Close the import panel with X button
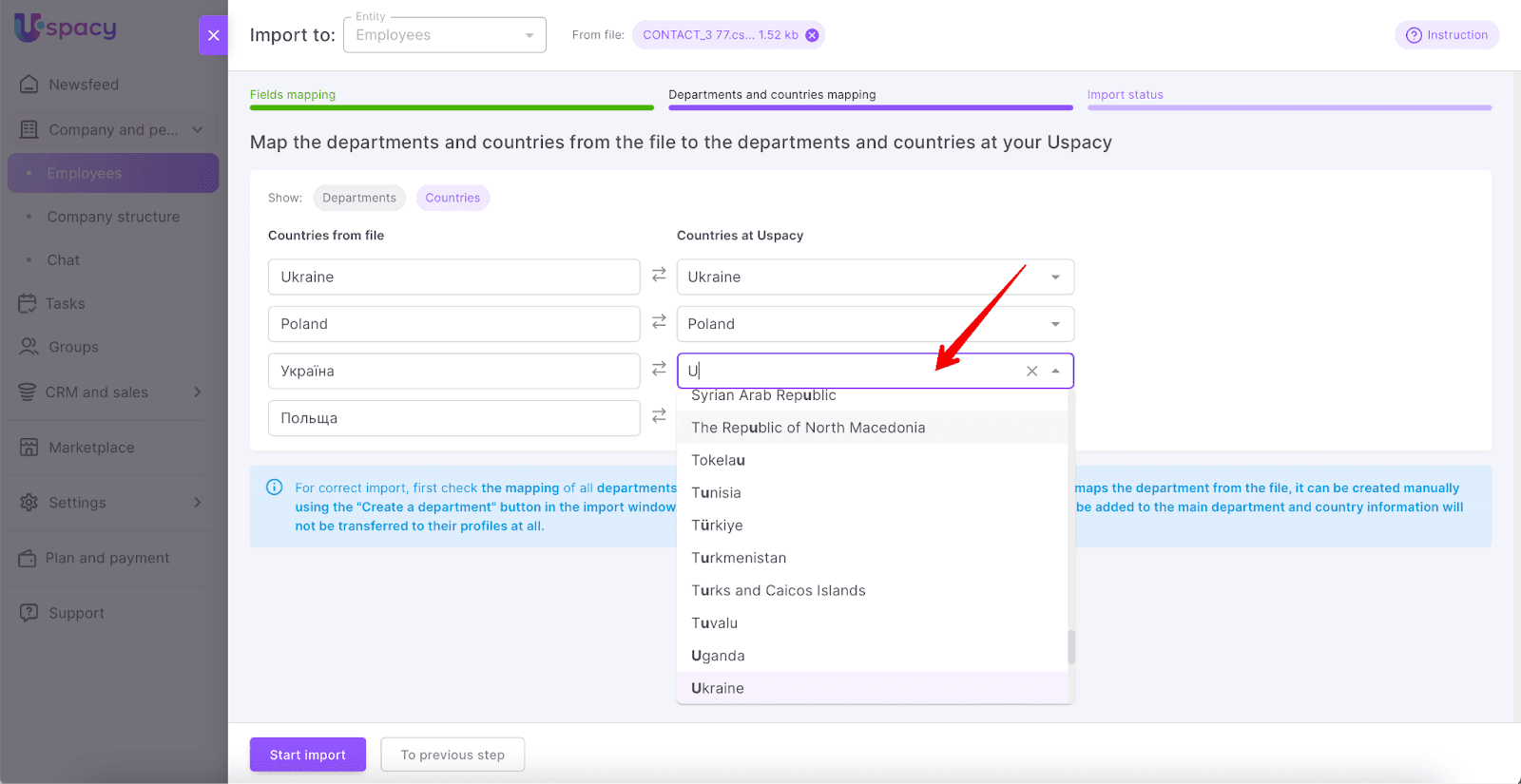The height and width of the screenshot is (784, 1521). tap(213, 35)
